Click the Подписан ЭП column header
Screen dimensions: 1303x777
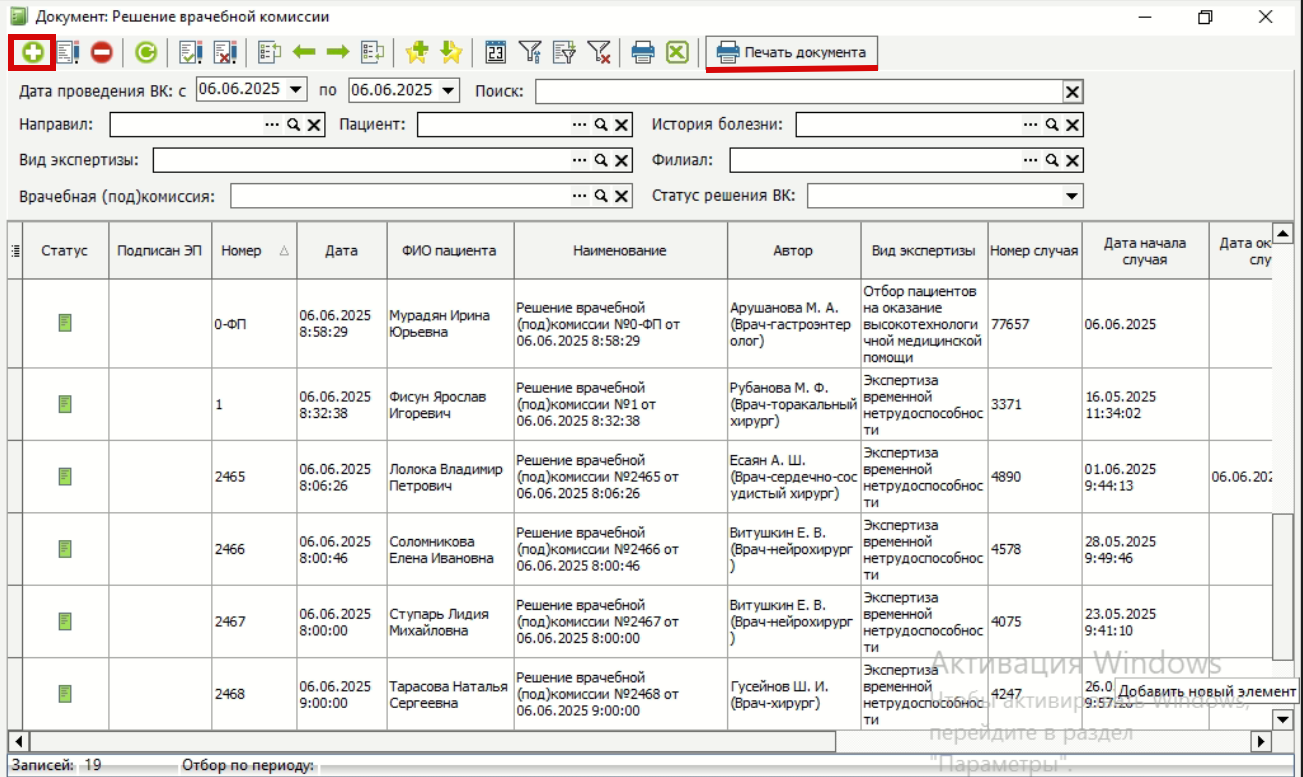pyautogui.click(x=159, y=251)
